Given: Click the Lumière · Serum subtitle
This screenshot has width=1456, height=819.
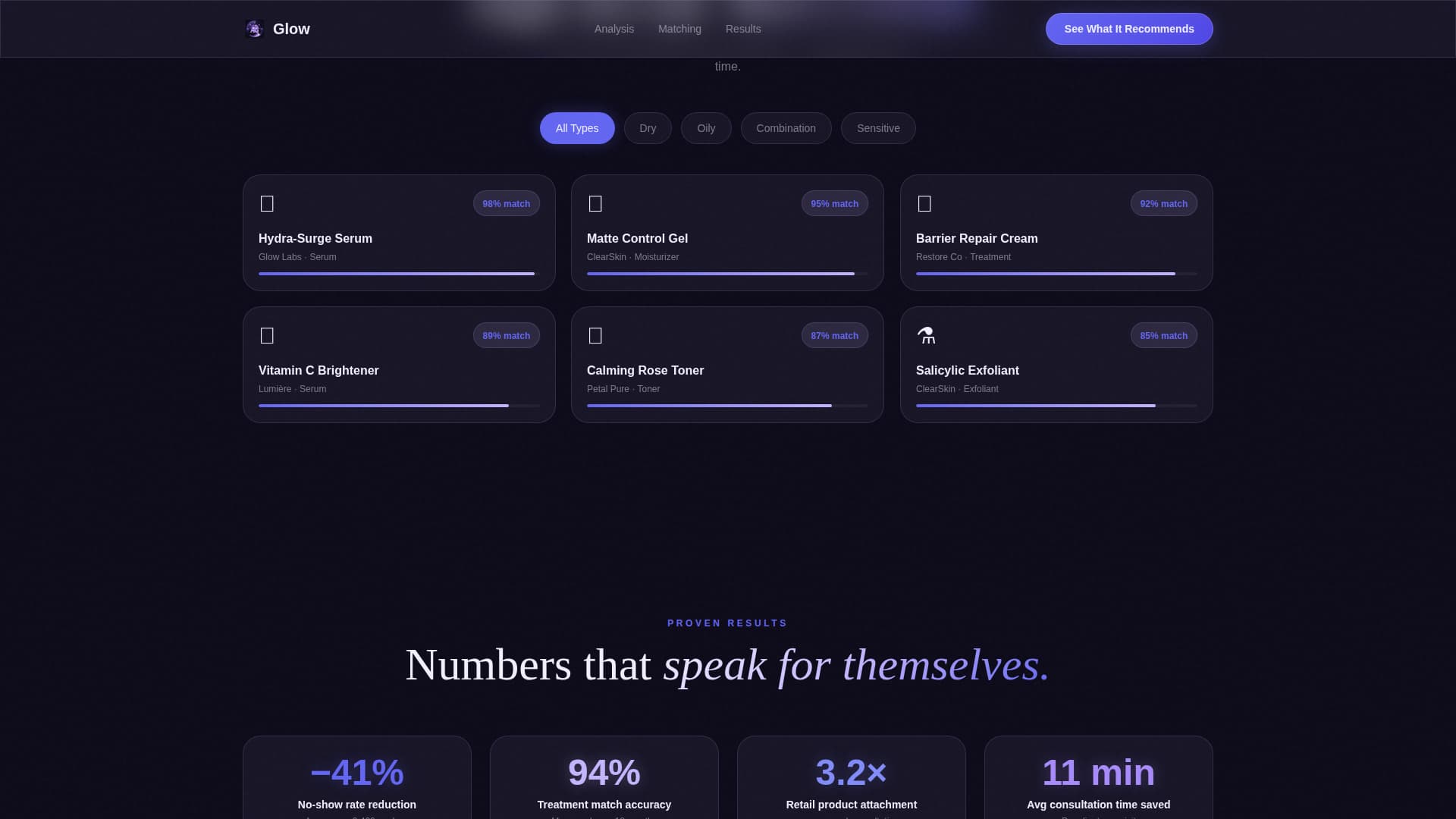Looking at the screenshot, I should pyautogui.click(x=292, y=389).
